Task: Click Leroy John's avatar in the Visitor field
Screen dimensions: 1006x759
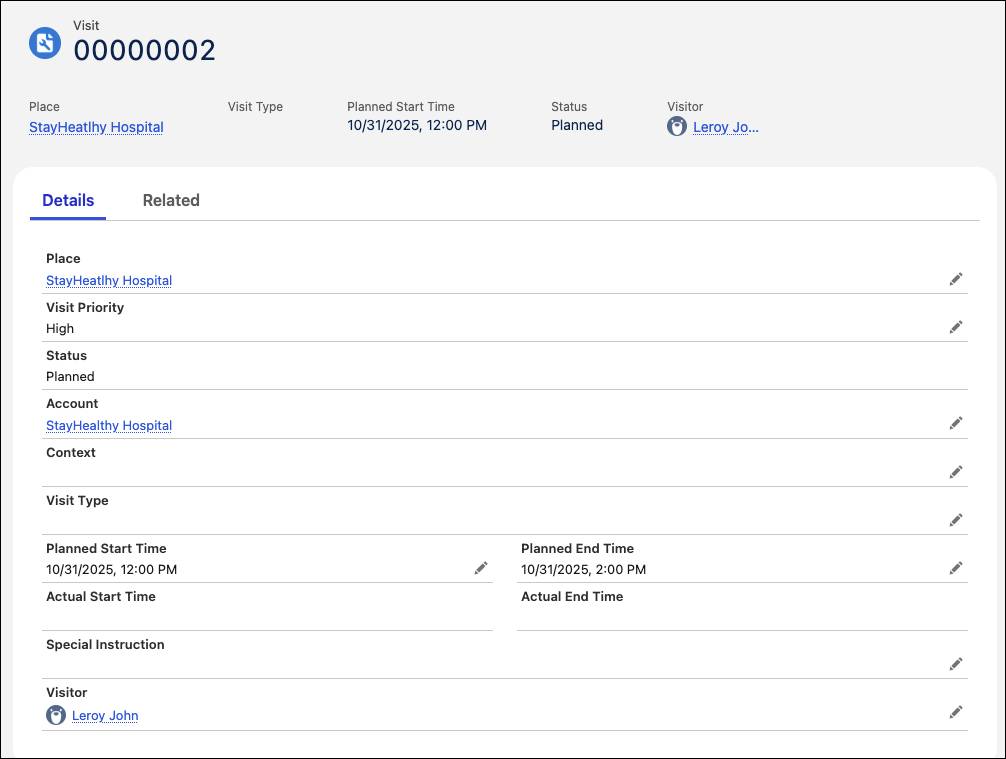Action: 56,714
